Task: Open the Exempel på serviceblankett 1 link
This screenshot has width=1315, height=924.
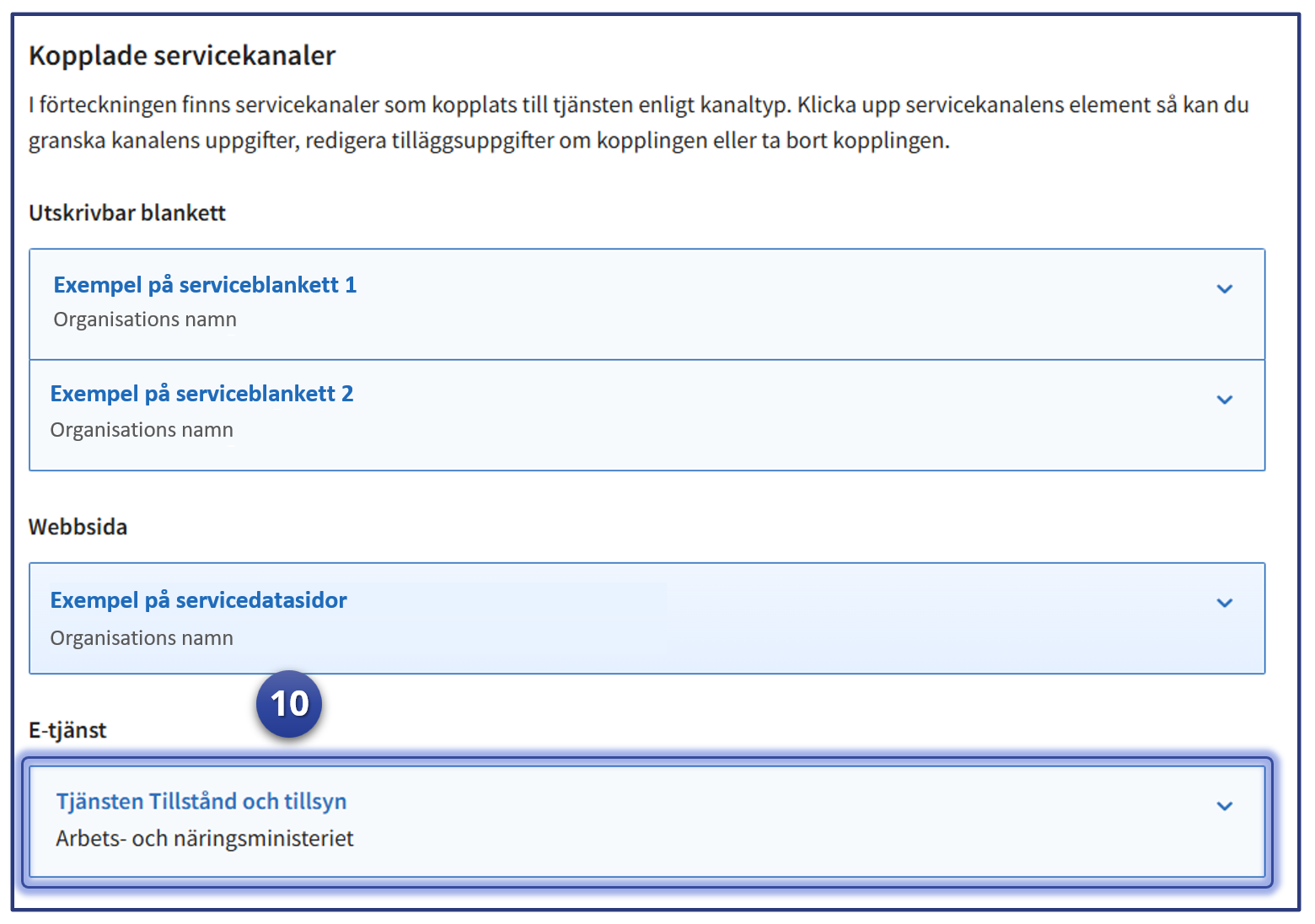Action: tap(205, 285)
